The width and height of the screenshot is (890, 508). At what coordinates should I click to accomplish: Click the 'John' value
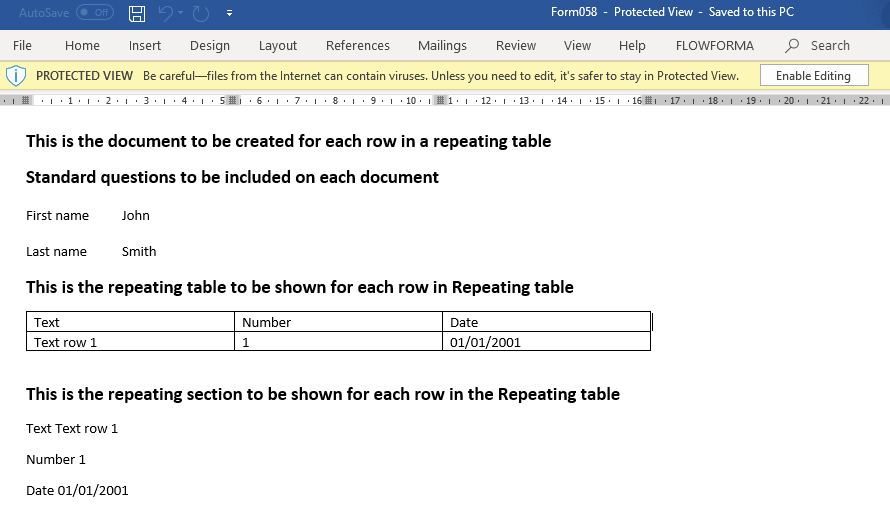point(136,216)
